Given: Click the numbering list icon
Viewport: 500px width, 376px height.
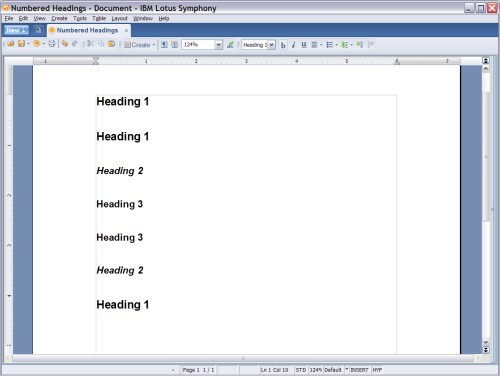Looking at the screenshot, I should 345,45.
